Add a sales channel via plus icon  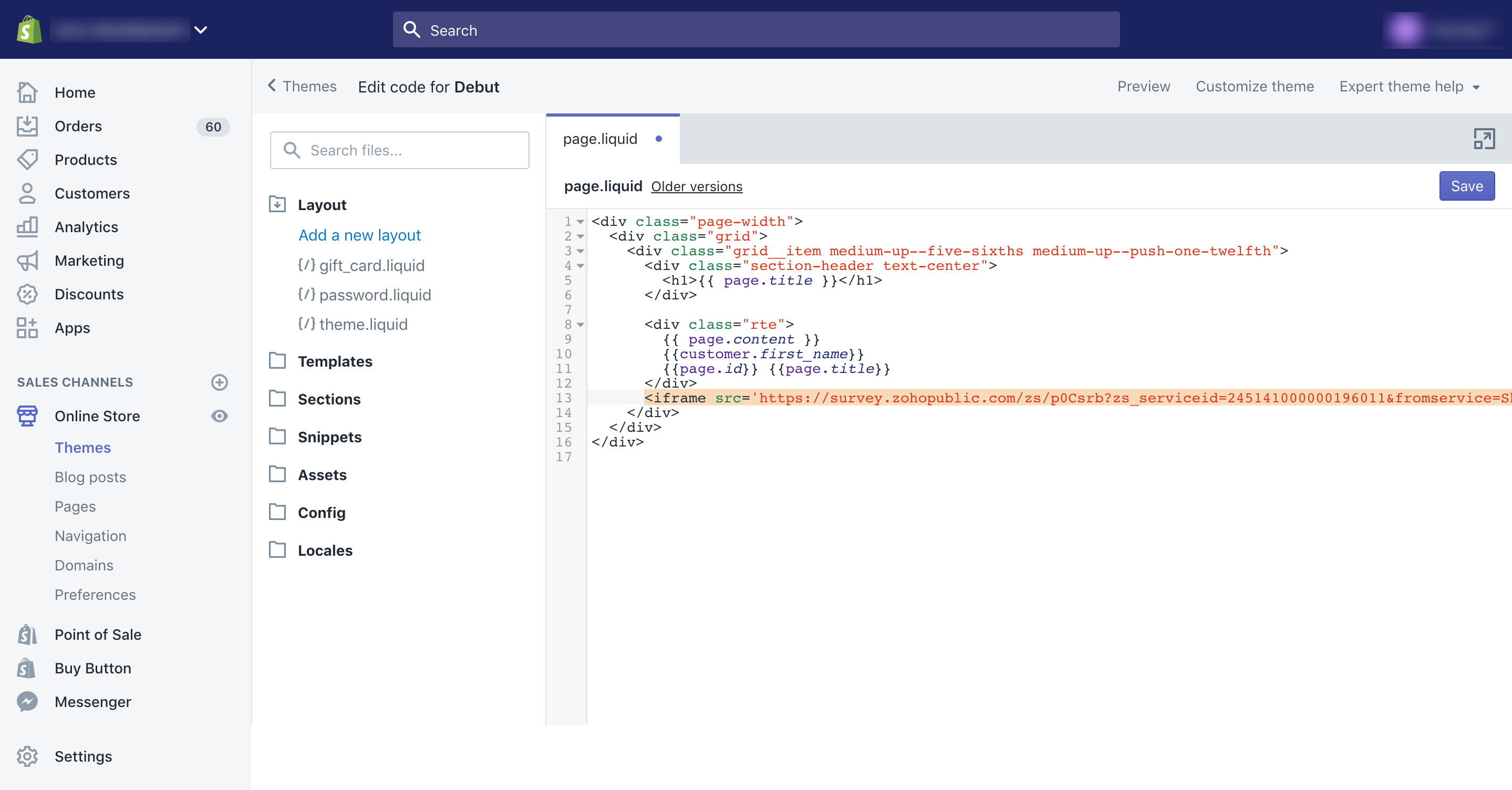[x=219, y=382]
